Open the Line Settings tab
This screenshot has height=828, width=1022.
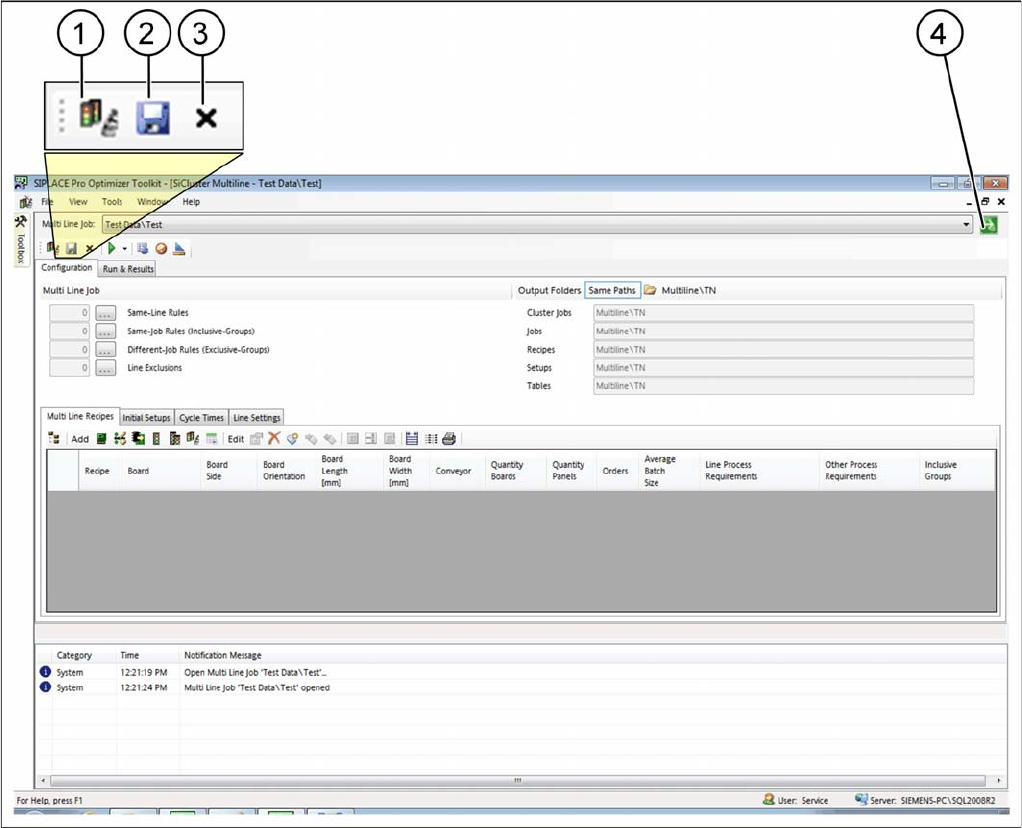pos(257,417)
